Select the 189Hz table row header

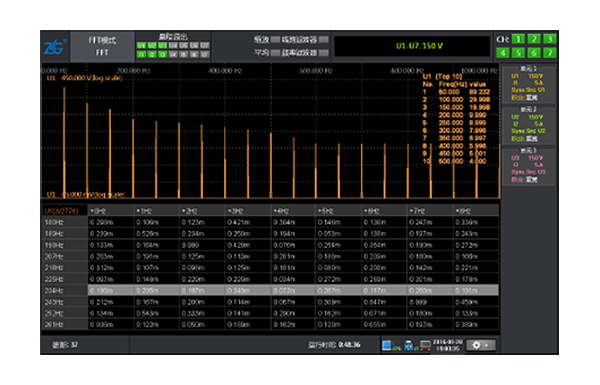tap(65, 234)
